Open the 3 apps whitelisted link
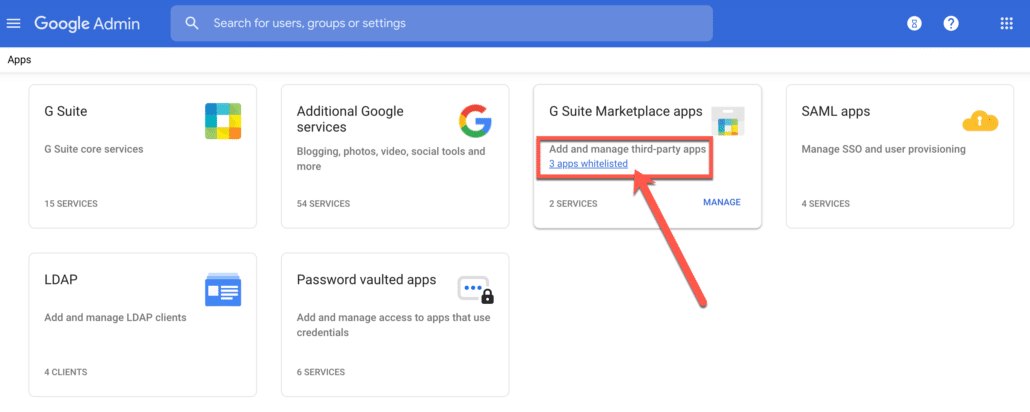Screen dimensions: 1030x412 coord(588,163)
